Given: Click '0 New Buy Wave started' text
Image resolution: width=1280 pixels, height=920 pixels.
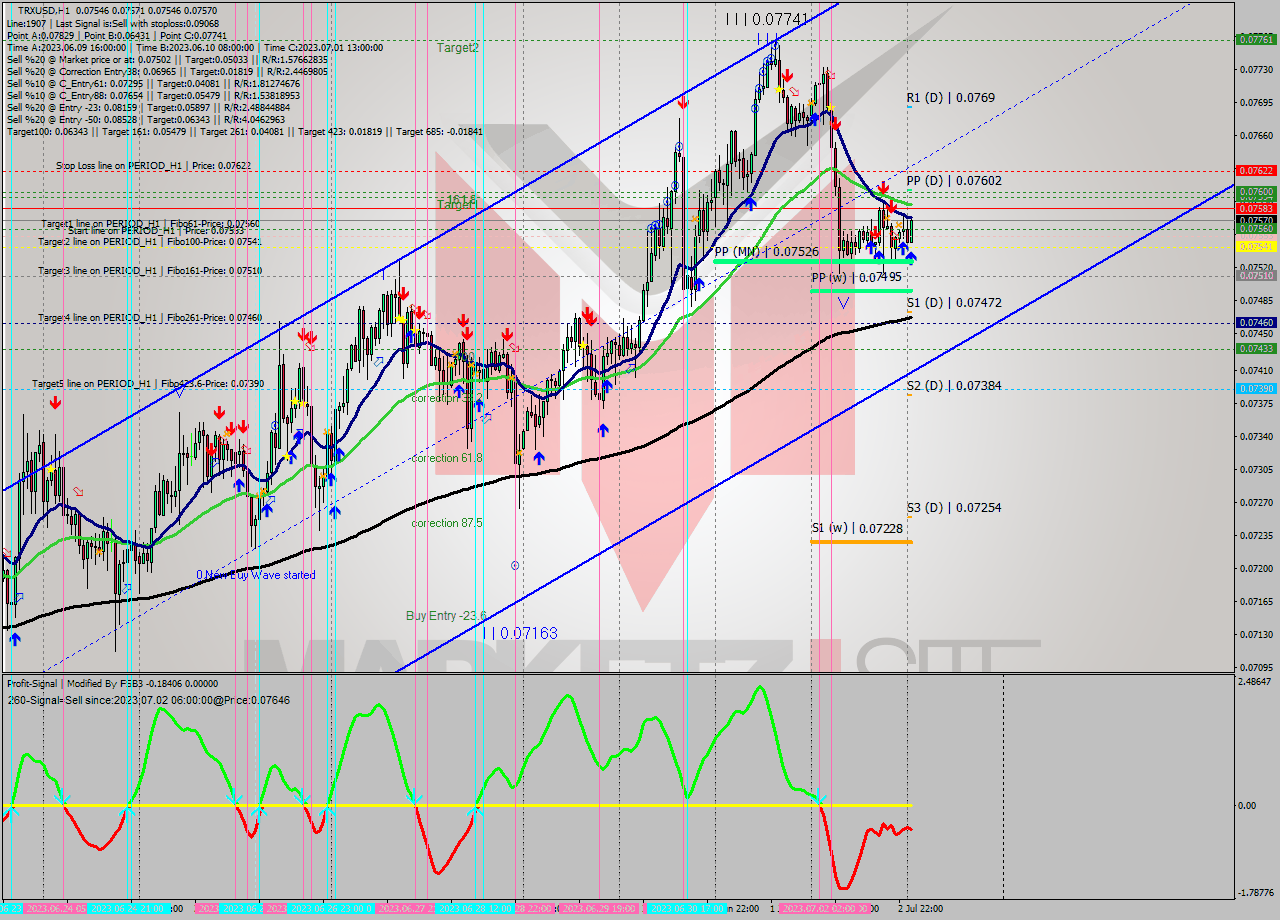Looking at the screenshot, I should click(256, 575).
